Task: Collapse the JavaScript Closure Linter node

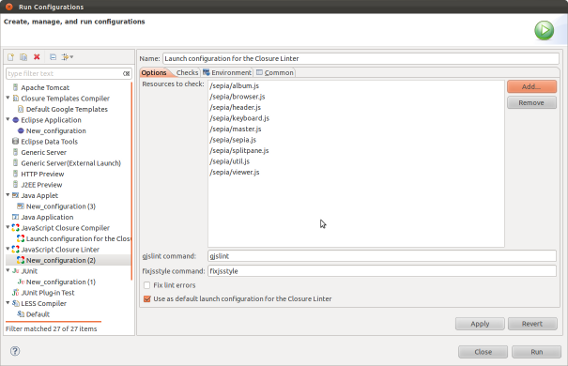Action: click(8, 249)
